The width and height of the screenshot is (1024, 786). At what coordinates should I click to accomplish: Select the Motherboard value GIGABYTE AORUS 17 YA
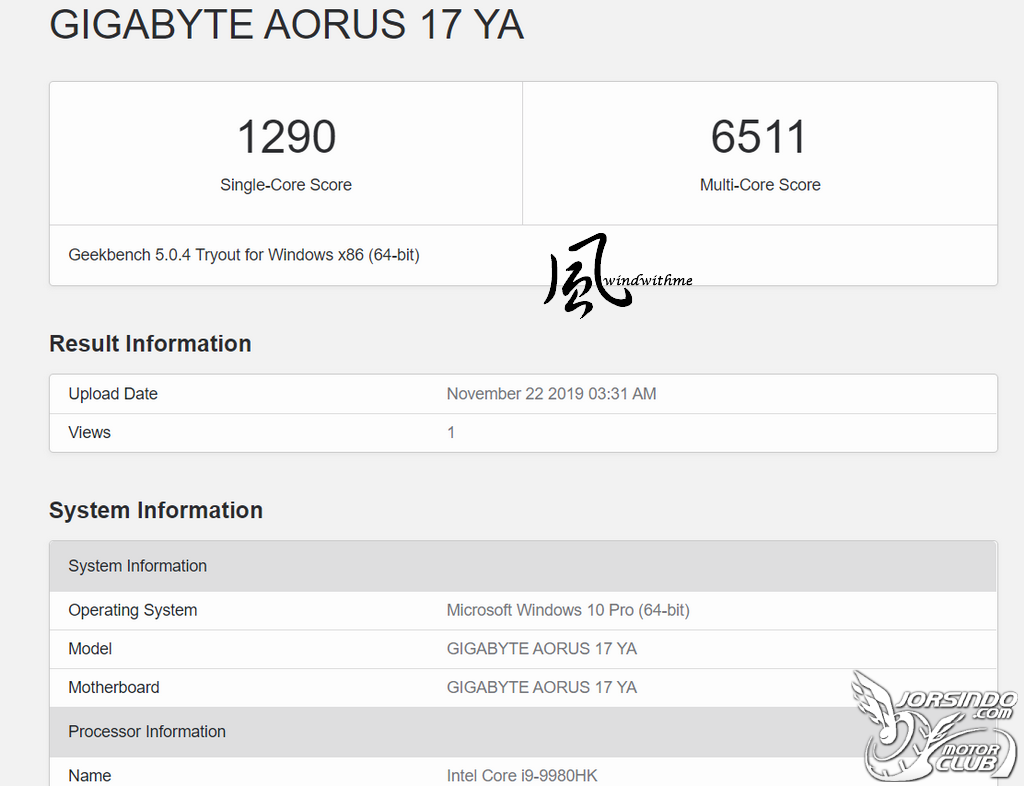point(542,687)
